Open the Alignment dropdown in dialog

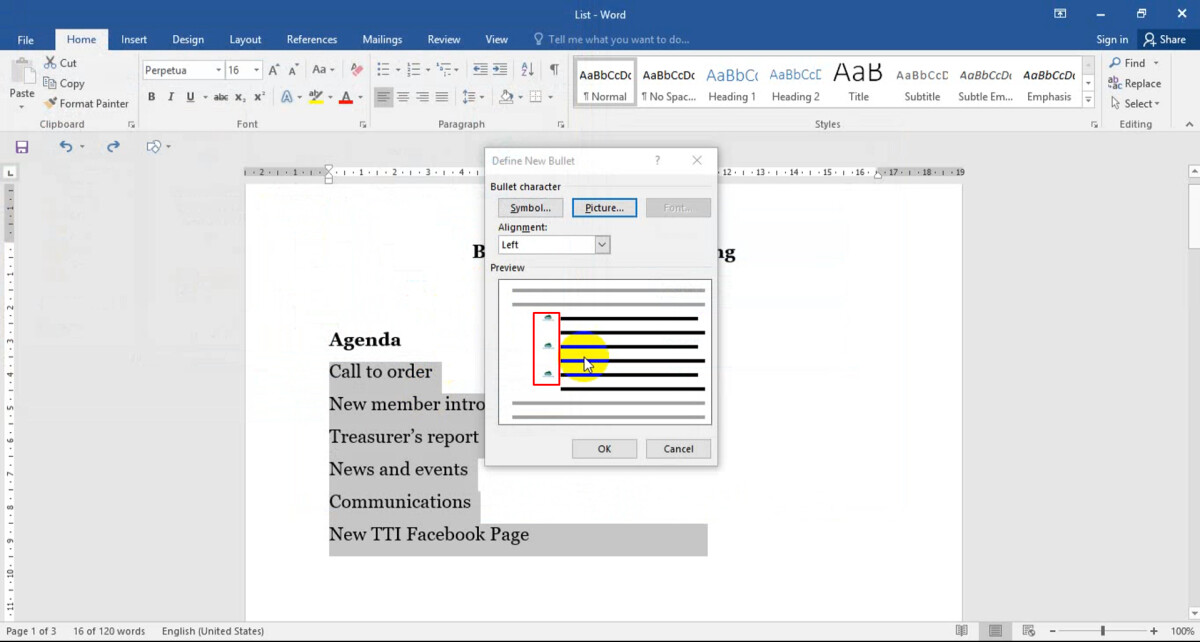[x=602, y=245]
